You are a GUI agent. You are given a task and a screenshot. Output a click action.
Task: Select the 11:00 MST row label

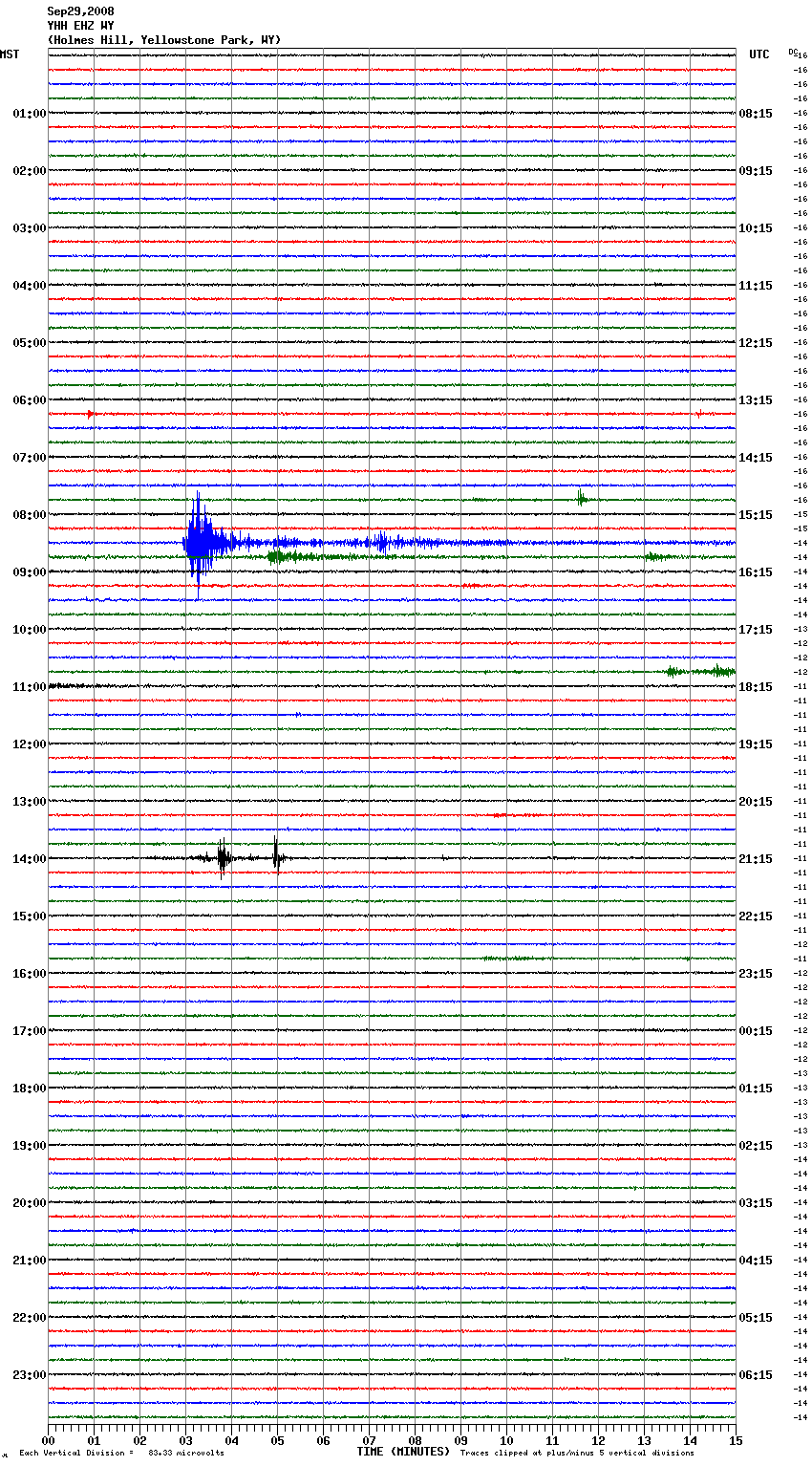pos(29,687)
